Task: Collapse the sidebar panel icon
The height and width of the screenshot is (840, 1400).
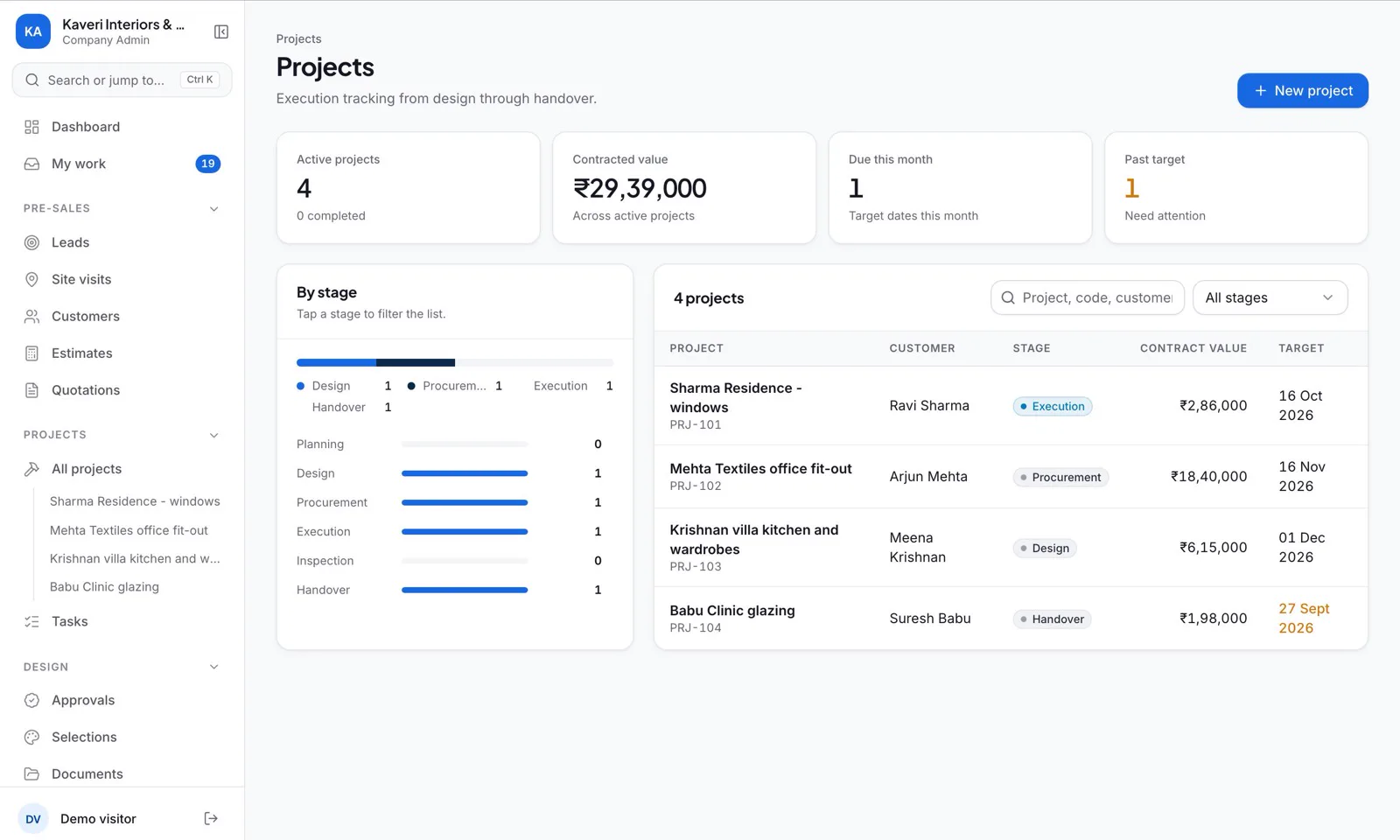Action: [x=221, y=31]
